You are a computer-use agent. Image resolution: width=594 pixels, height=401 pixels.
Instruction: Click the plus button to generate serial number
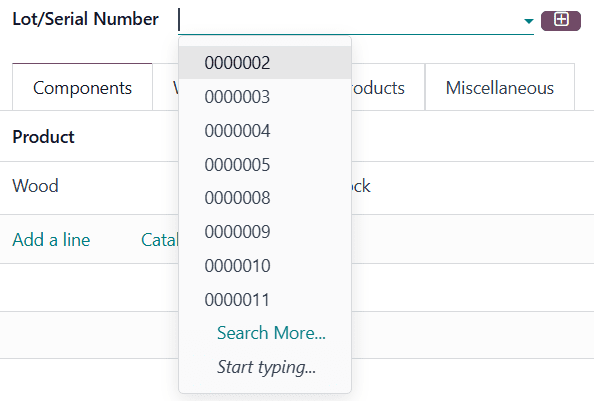[561, 20]
